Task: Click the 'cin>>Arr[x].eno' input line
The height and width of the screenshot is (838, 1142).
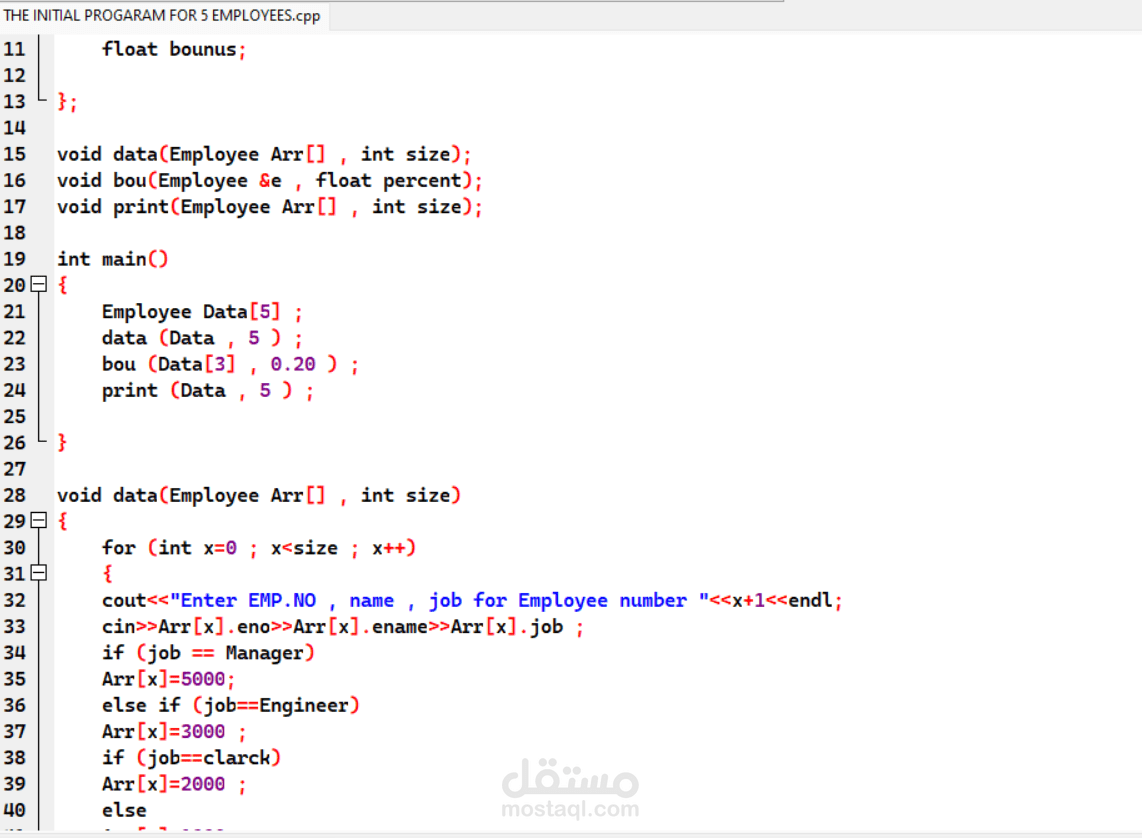Action: [343, 626]
